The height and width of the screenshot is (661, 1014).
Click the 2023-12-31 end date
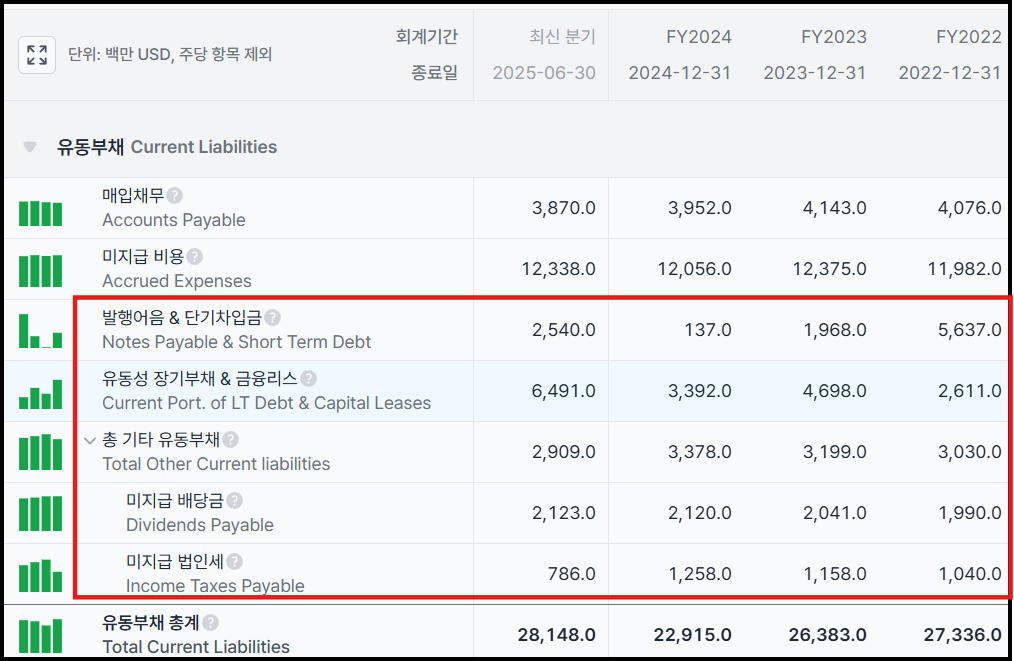point(815,73)
